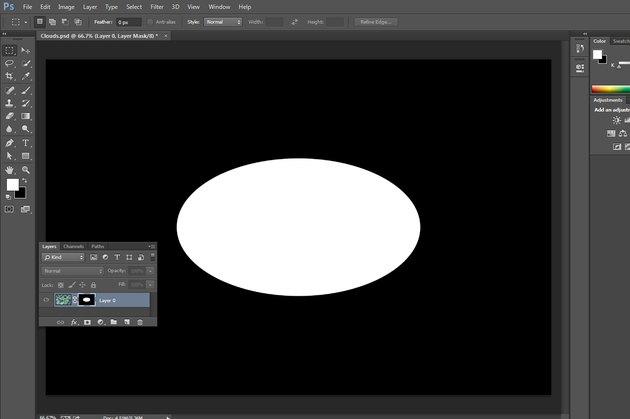Select the Horizontal Type tool

pos(26,143)
